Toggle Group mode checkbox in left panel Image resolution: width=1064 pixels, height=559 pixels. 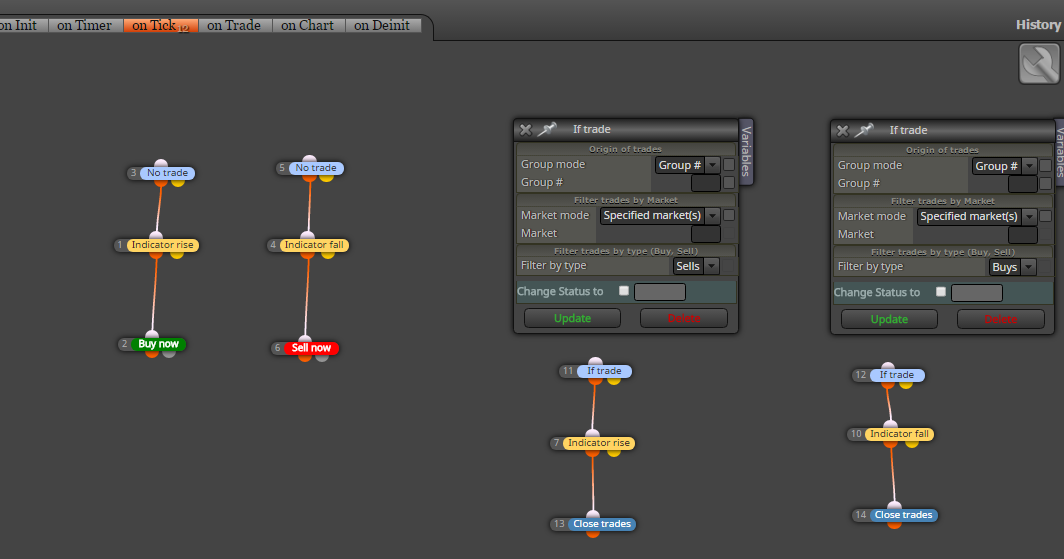pos(729,164)
